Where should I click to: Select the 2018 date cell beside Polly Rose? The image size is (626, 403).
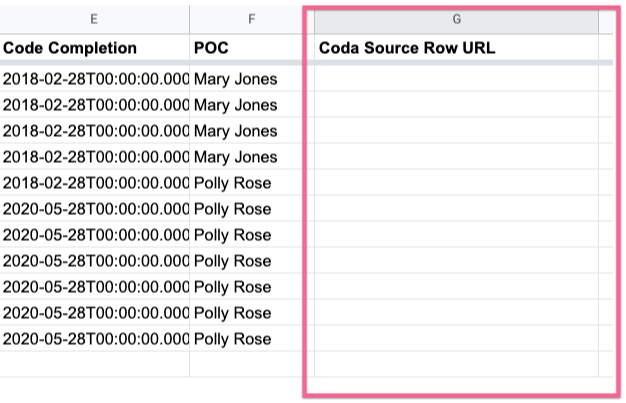[94, 183]
